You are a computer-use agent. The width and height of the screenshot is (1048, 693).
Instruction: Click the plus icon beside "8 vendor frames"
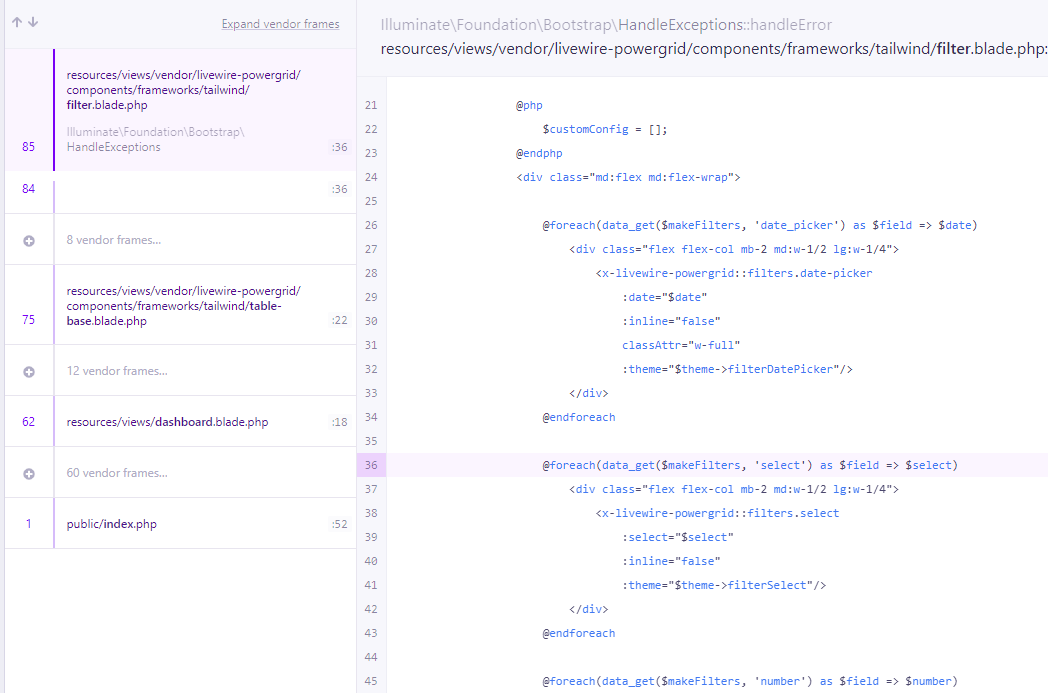click(28, 239)
